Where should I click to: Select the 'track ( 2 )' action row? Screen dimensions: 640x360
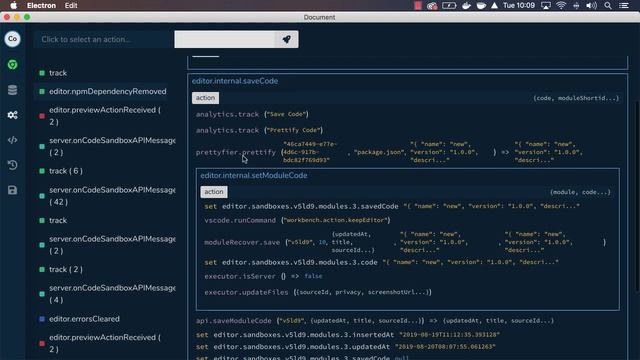[66, 269]
